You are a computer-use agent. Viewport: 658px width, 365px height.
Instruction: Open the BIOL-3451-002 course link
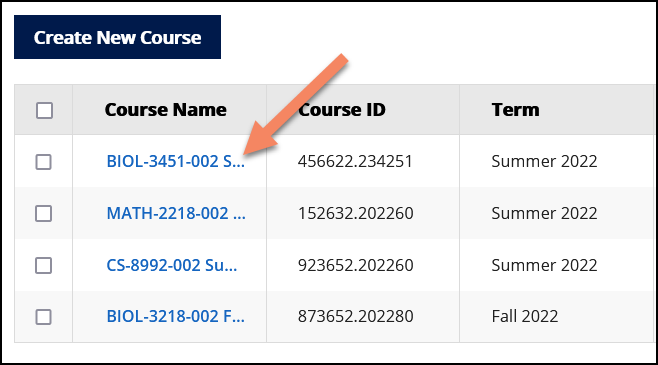(x=175, y=162)
